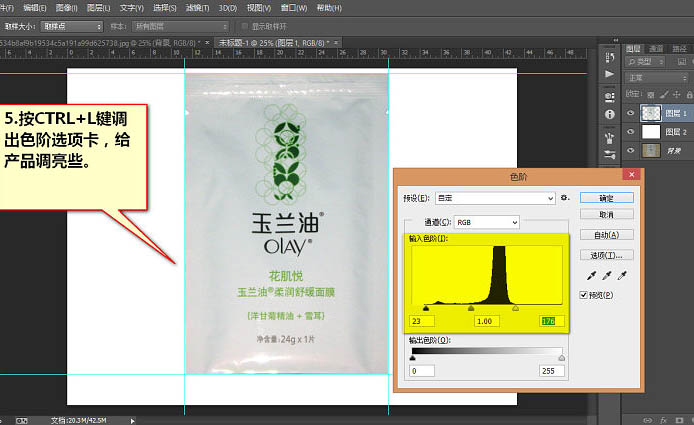
Task: Click lock position icon
Action: (x=677, y=95)
